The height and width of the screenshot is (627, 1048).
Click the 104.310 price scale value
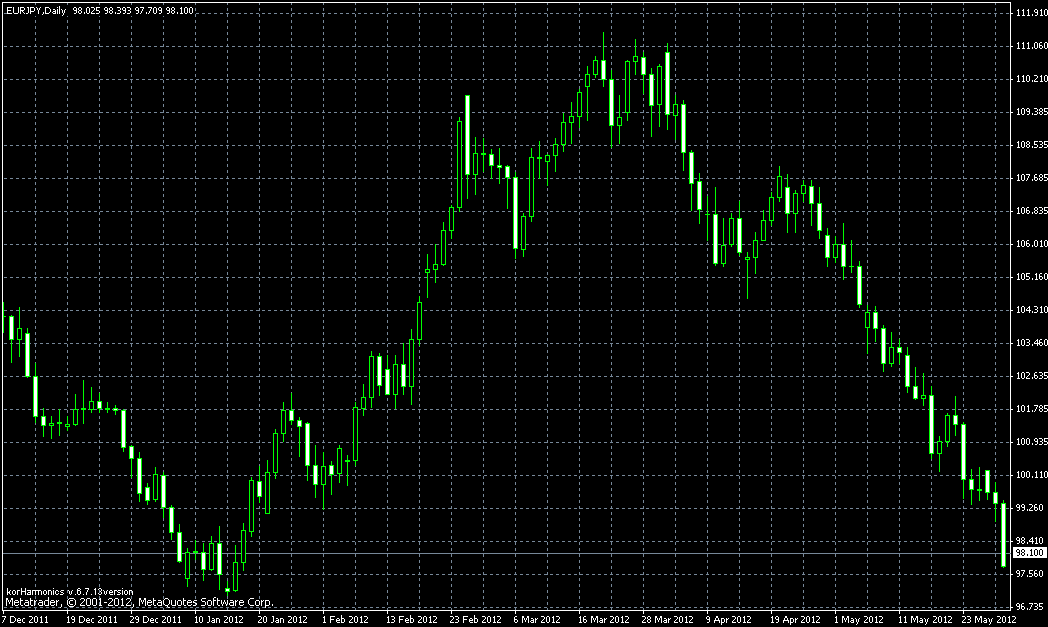pyautogui.click(x=1031, y=310)
